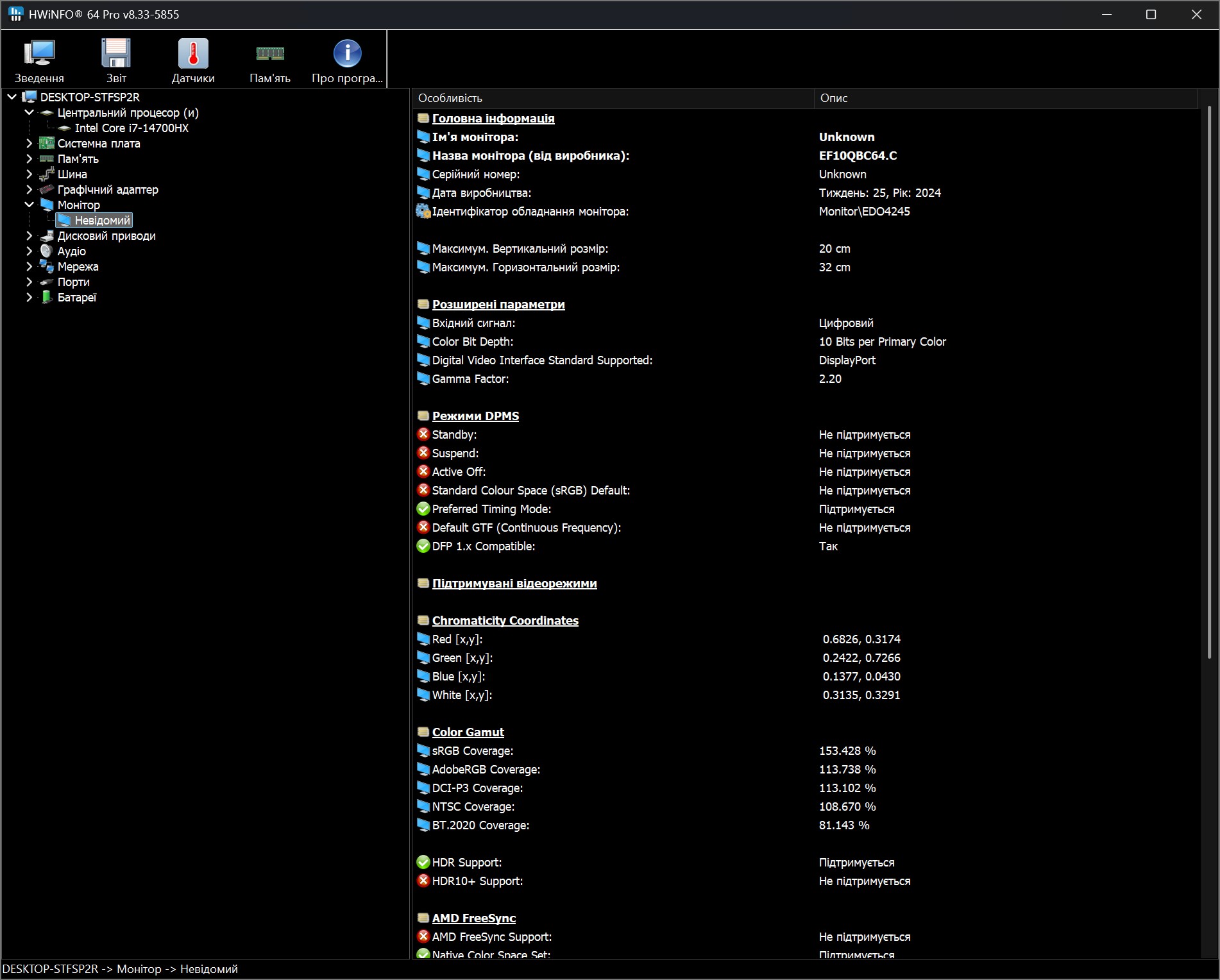
Task: Expand the Аудіо tree branch
Action: [x=30, y=251]
